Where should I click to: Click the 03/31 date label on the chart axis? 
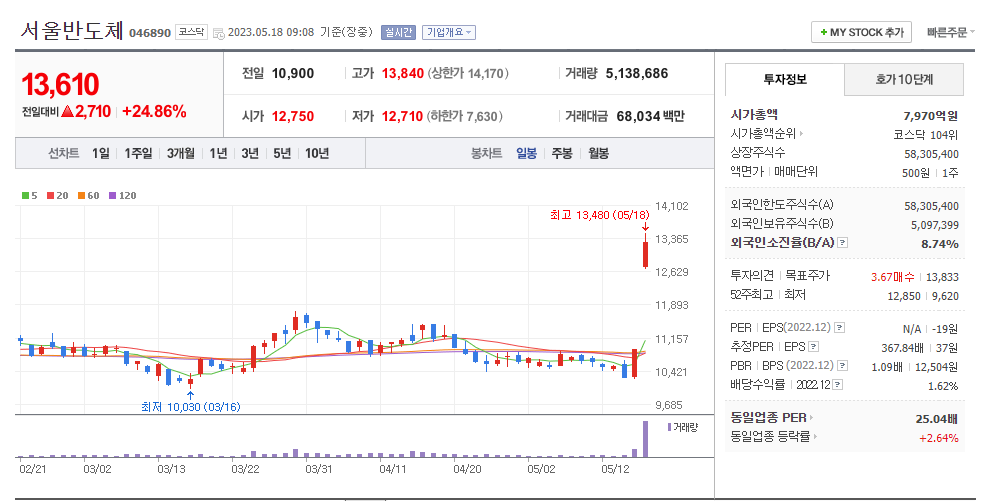(318, 469)
